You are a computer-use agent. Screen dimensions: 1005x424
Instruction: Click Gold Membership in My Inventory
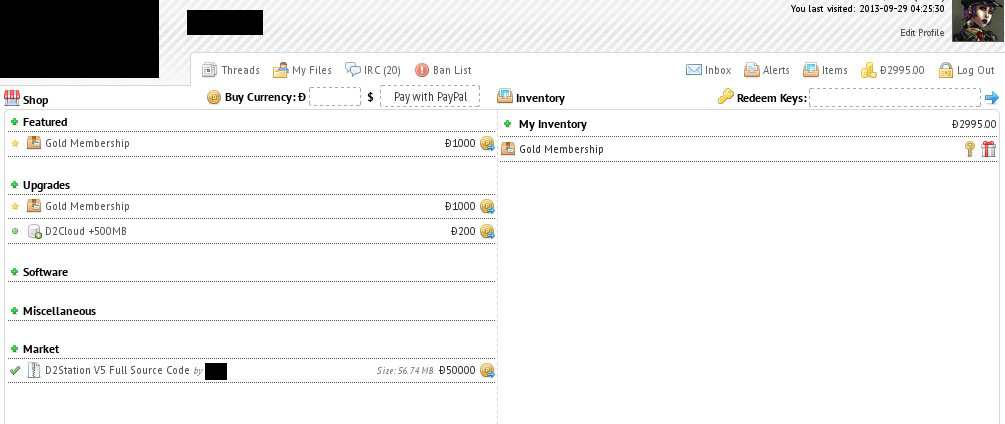tap(561, 149)
